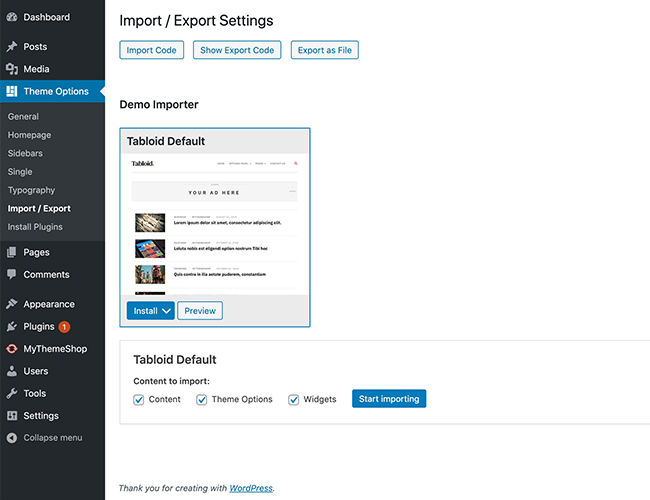This screenshot has width=650, height=500.
Task: Open the Sidebars submenu
Action: (x=25, y=153)
